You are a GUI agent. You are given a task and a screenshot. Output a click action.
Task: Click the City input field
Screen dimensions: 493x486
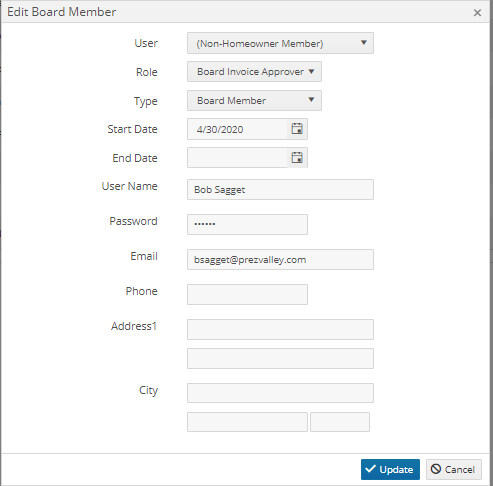tap(280, 393)
